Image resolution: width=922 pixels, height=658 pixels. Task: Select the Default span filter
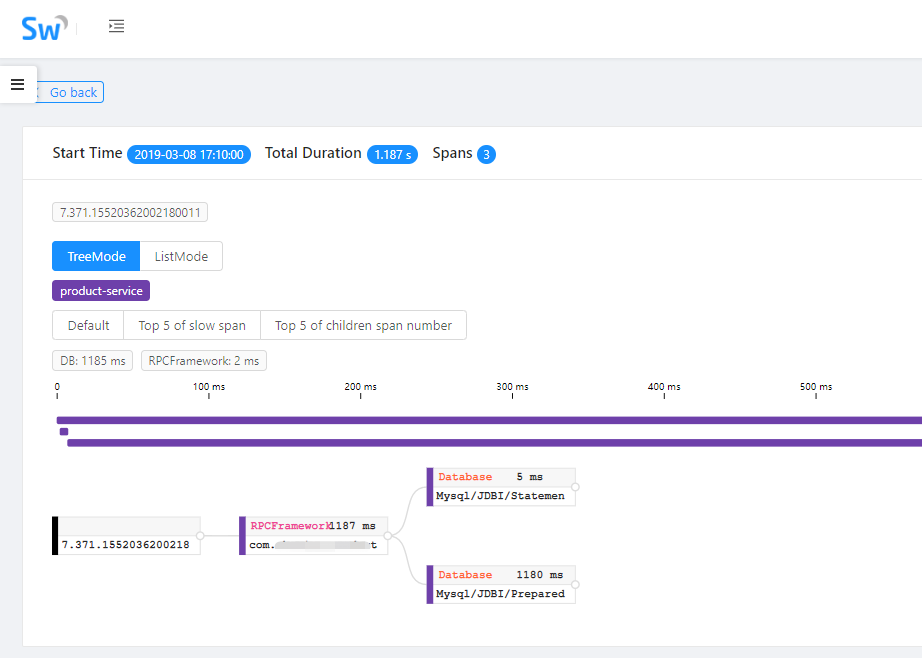pyautogui.click(x=88, y=325)
